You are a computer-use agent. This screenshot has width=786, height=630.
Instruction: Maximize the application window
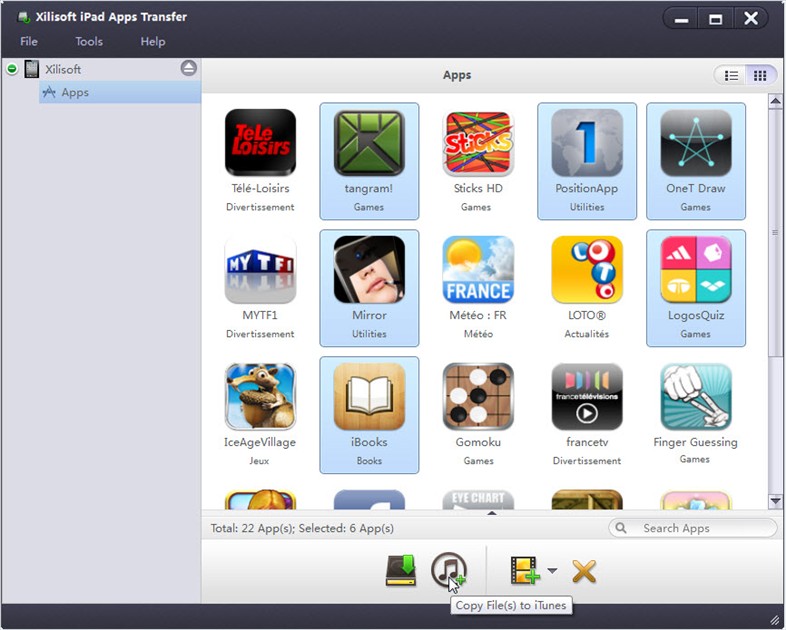pyautogui.click(x=715, y=19)
